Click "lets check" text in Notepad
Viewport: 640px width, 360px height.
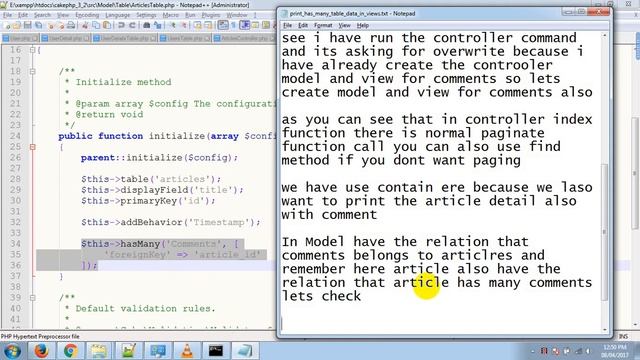[321, 296]
